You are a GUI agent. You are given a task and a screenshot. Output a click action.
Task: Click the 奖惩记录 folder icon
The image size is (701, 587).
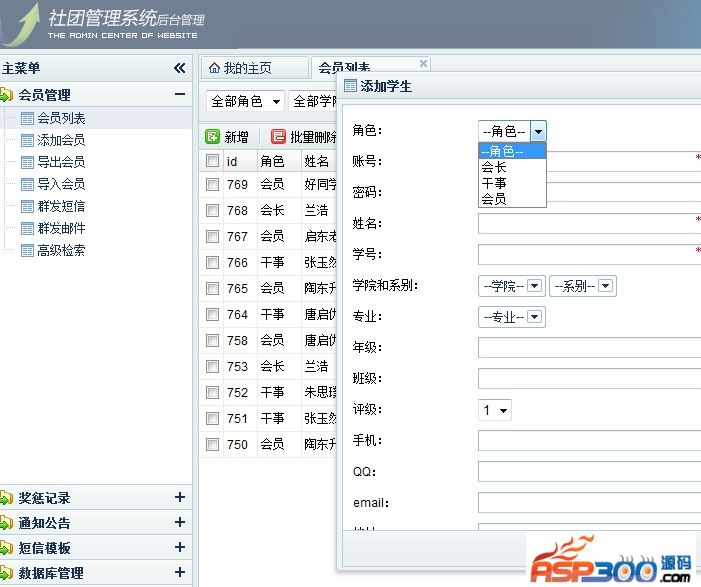pyautogui.click(x=6, y=498)
